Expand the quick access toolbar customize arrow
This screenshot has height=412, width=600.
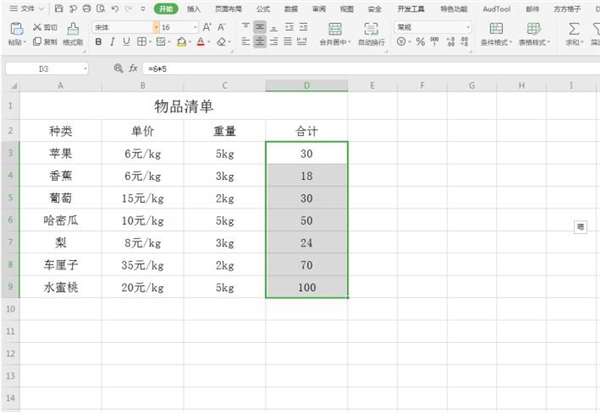[143, 8]
